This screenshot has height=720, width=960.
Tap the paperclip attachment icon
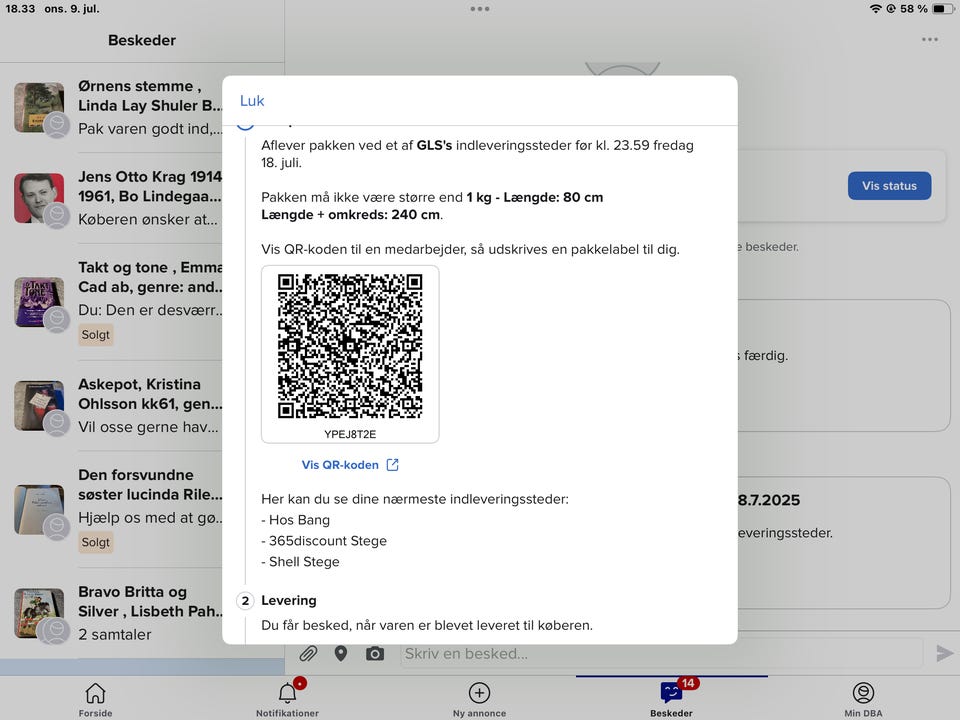point(308,653)
